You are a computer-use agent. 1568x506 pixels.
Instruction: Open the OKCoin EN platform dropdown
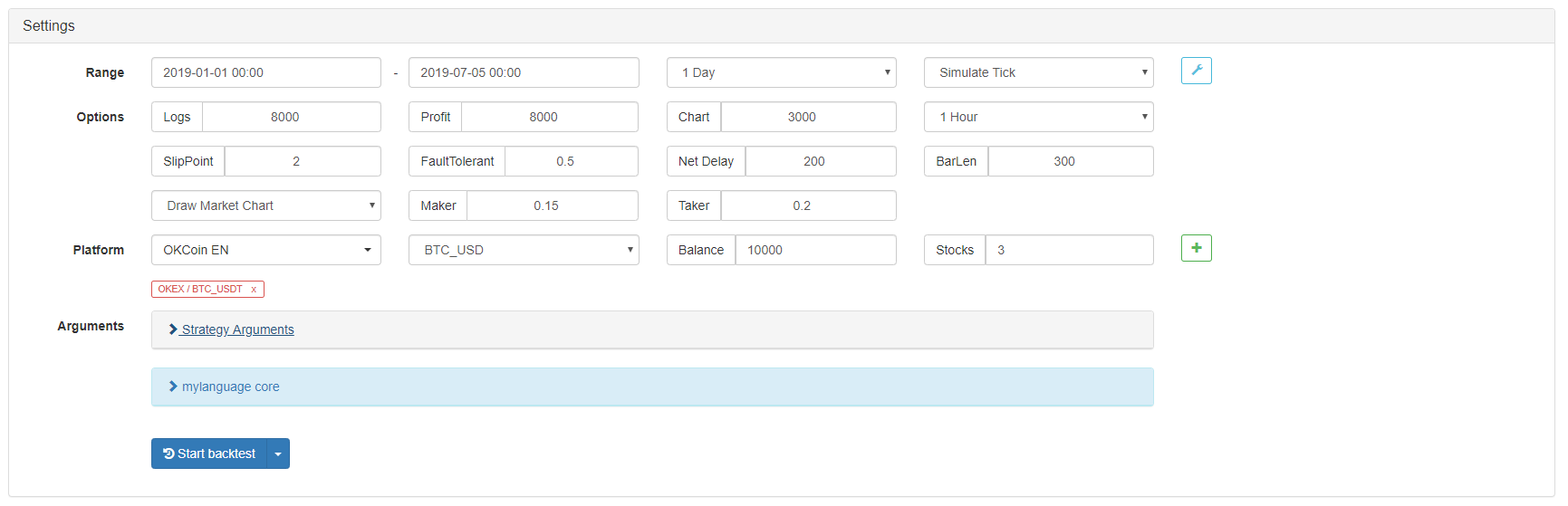tap(265, 250)
